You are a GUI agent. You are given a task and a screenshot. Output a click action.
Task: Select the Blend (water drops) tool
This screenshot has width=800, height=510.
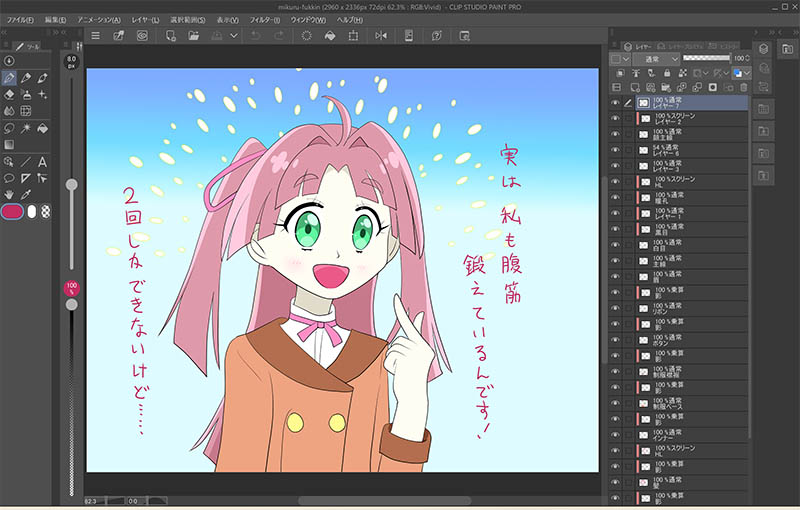9,111
